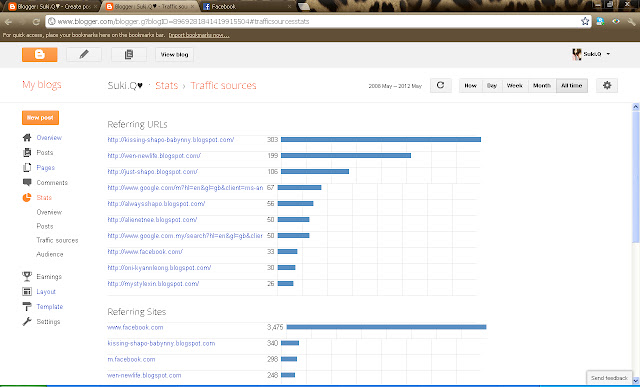Switch to the Blogger Create post tab
The height and width of the screenshot is (387, 640).
(x=52, y=7)
